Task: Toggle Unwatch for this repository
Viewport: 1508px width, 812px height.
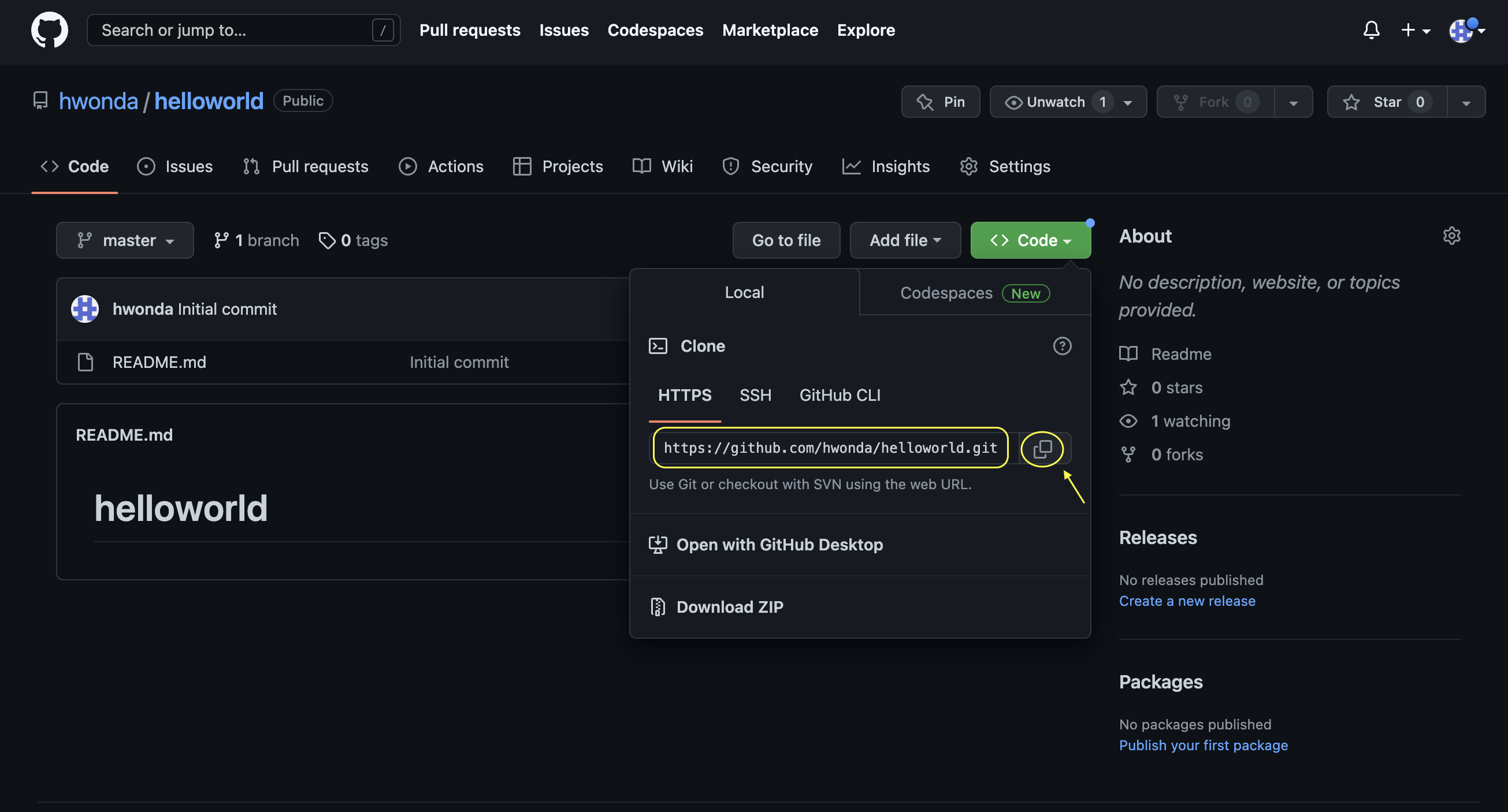Action: (x=1056, y=102)
